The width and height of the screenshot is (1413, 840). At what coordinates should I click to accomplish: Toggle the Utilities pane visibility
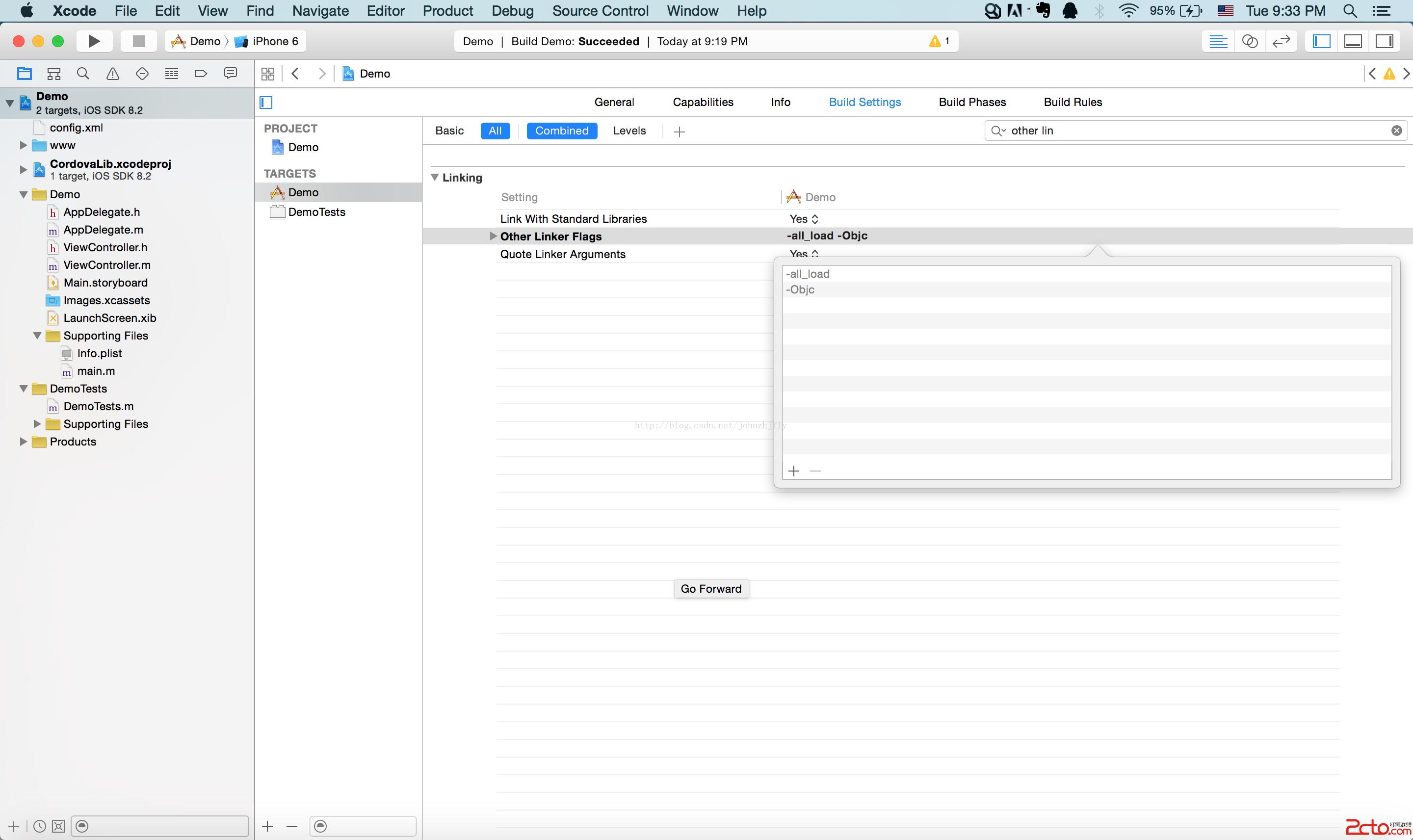point(1384,41)
